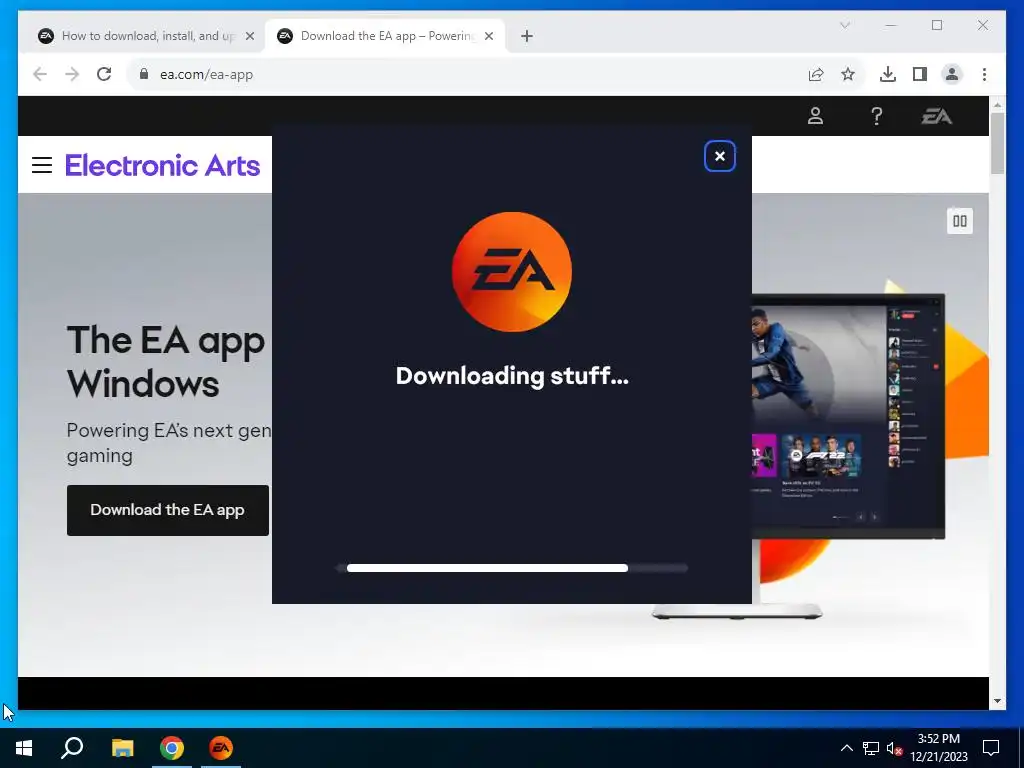Click scrollbar up arrow
The height and width of the screenshot is (768, 1024).
pyautogui.click(x=997, y=104)
